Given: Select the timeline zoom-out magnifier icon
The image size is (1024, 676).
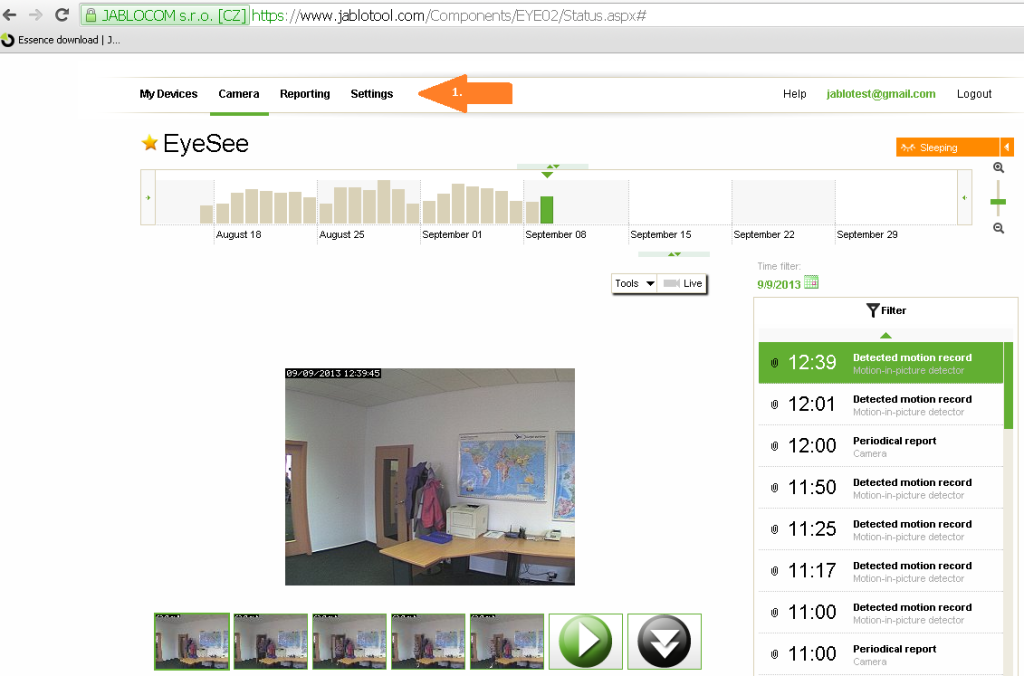Looking at the screenshot, I should pos(998,228).
